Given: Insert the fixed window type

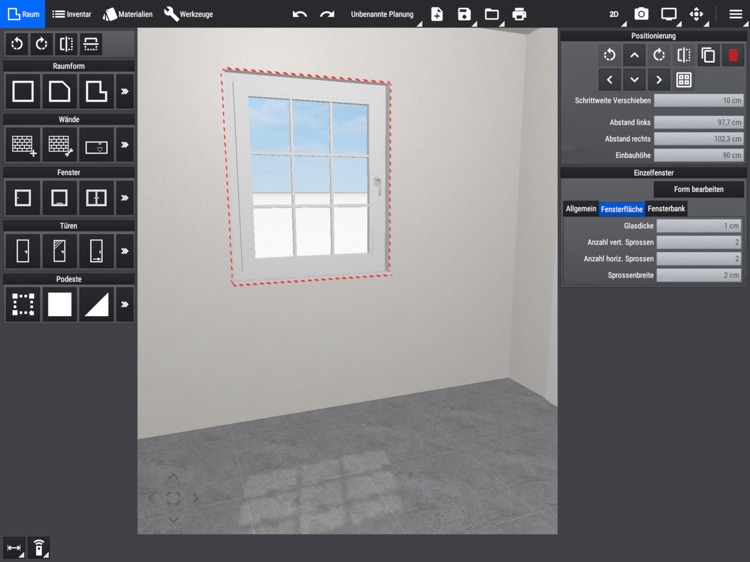Looking at the screenshot, I should [x=59, y=198].
